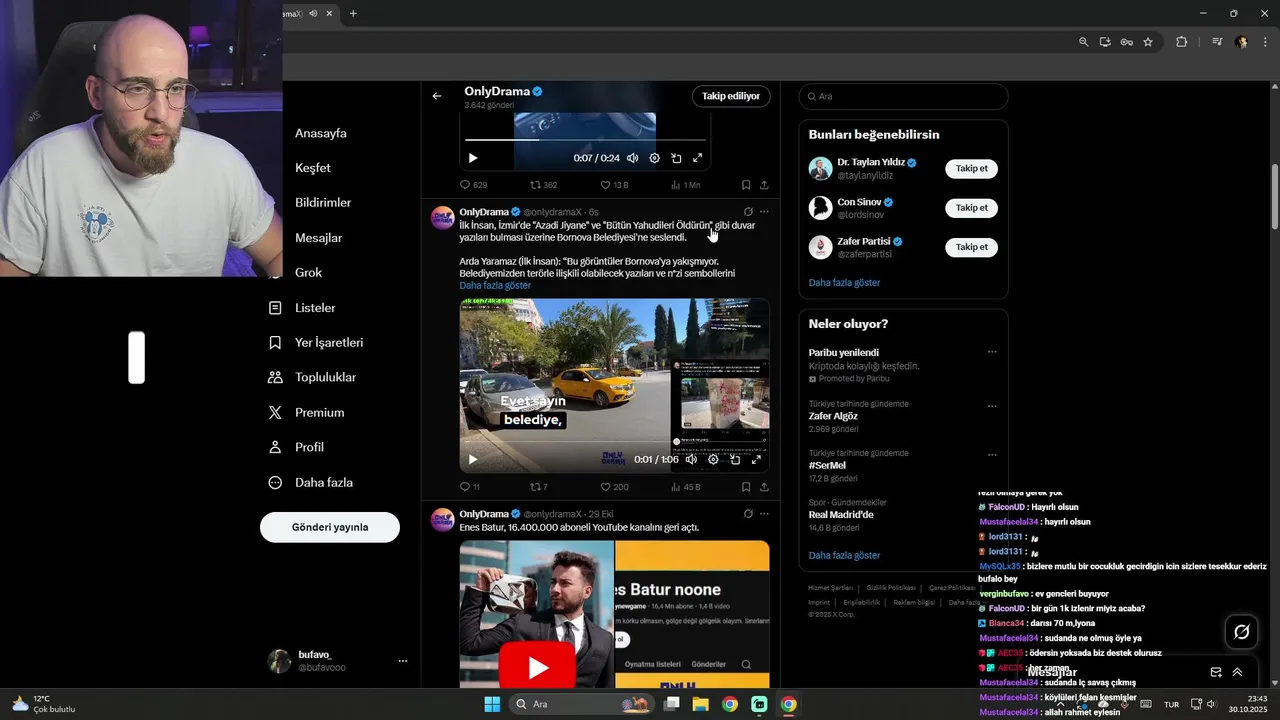Open the Real Madrid'de trend

coord(841,515)
